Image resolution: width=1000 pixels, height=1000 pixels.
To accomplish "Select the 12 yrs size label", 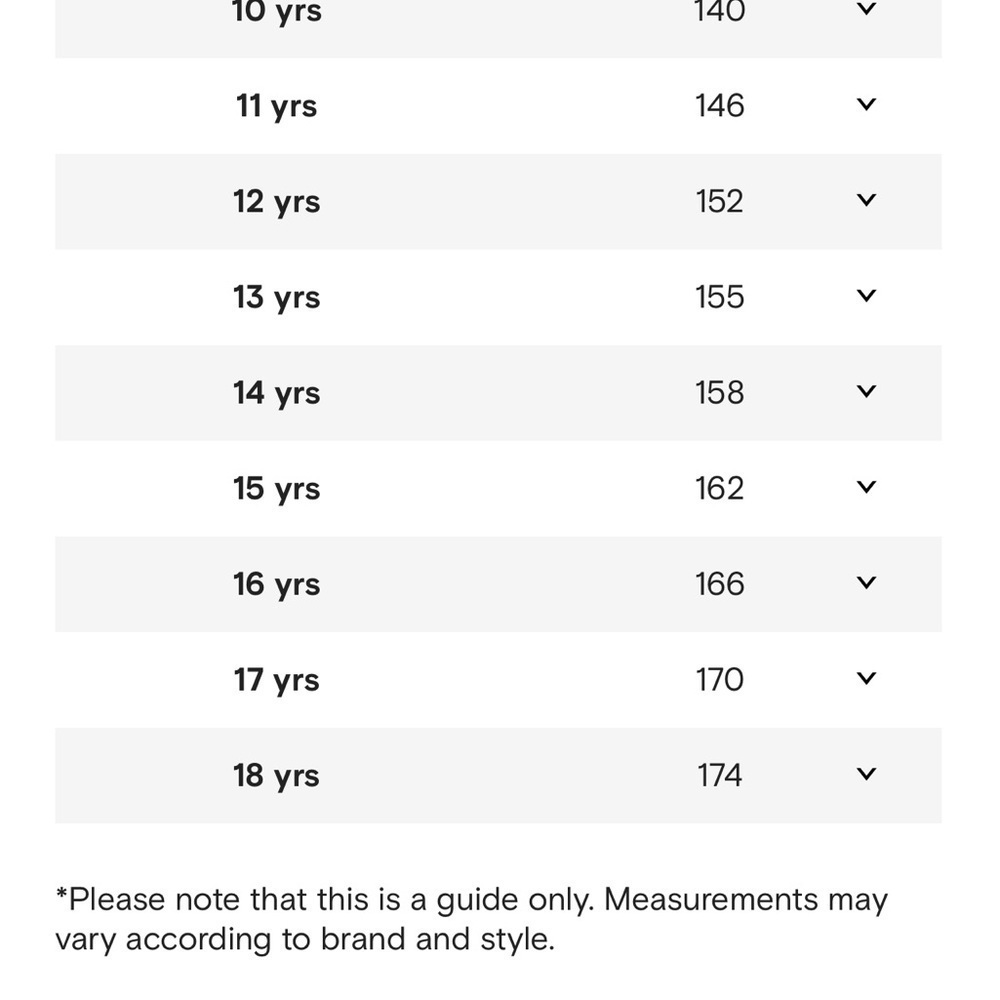I will point(276,202).
